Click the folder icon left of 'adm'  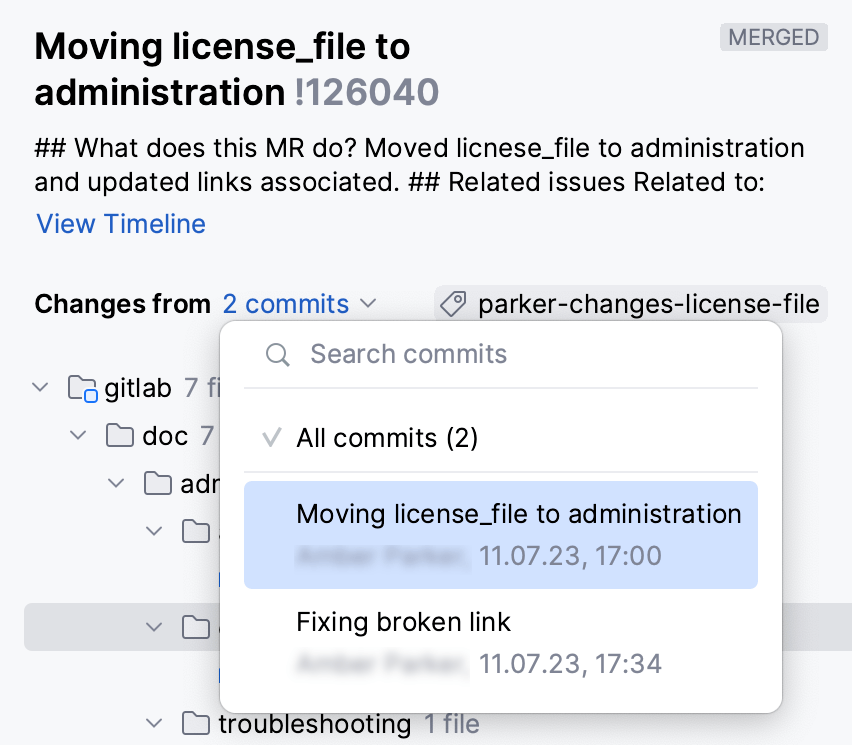(157, 484)
